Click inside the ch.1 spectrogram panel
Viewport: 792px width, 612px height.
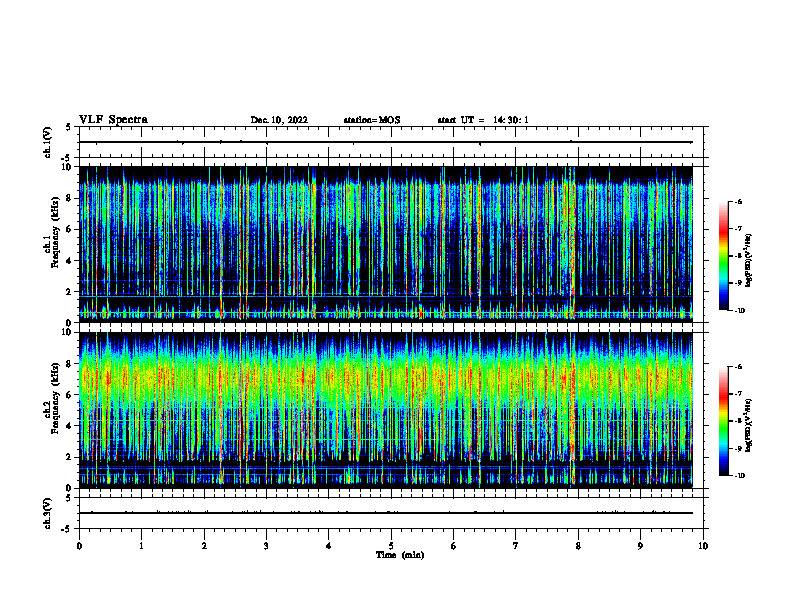pos(386,244)
